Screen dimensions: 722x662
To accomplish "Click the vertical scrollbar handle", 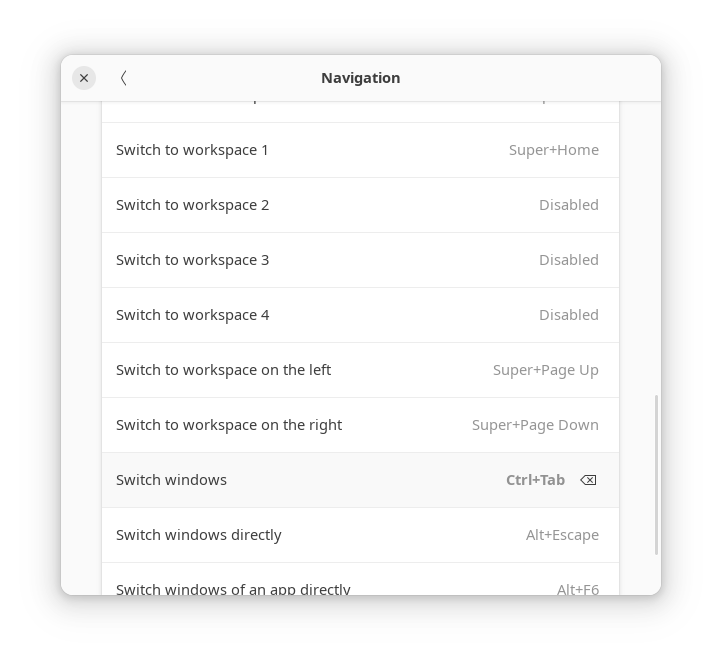I will (x=656, y=475).
